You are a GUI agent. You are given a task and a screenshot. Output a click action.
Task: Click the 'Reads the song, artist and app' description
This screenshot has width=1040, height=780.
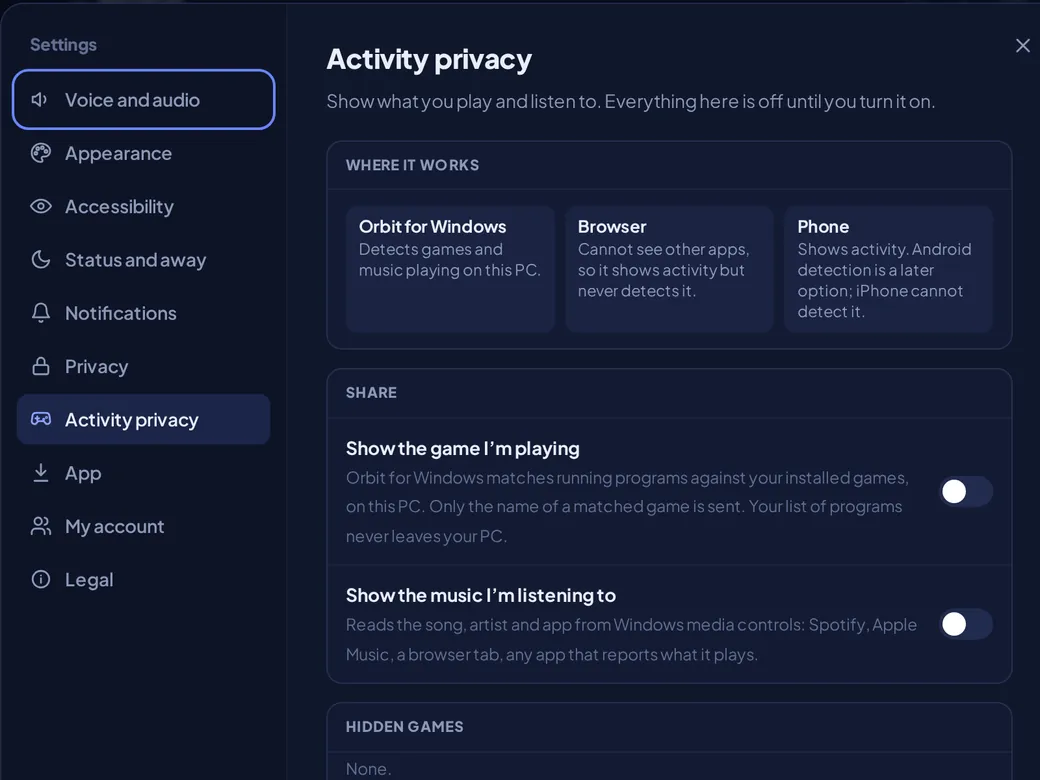[631, 639]
